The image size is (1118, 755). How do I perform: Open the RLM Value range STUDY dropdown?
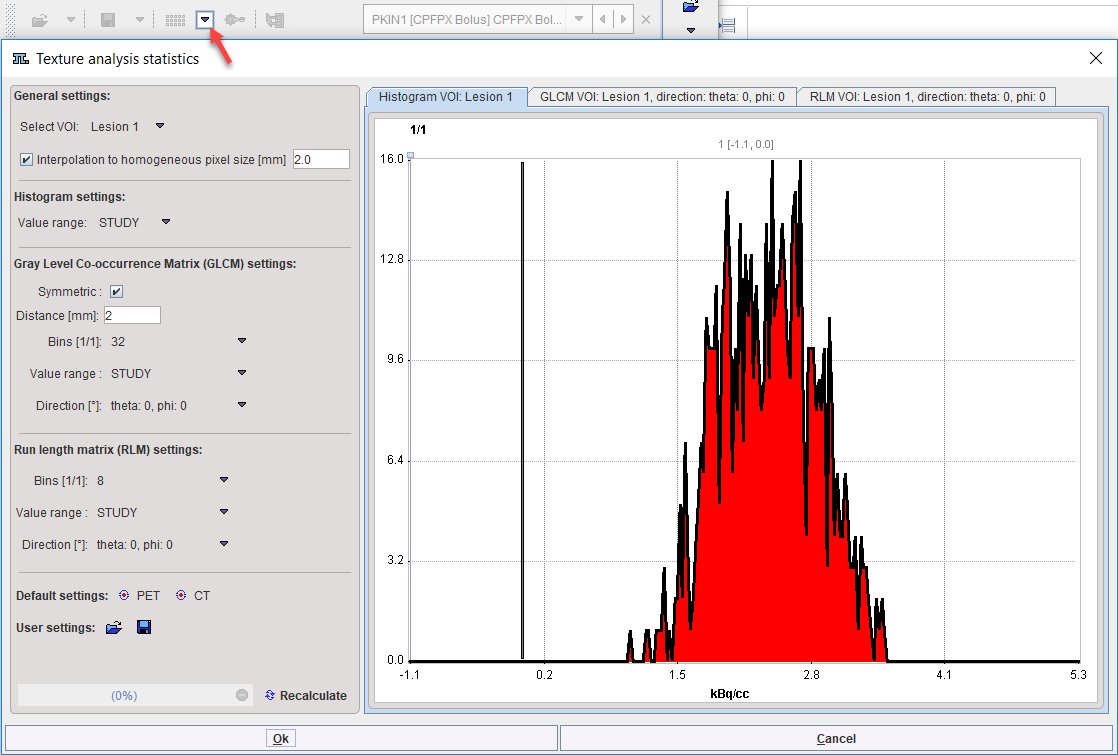pos(224,512)
